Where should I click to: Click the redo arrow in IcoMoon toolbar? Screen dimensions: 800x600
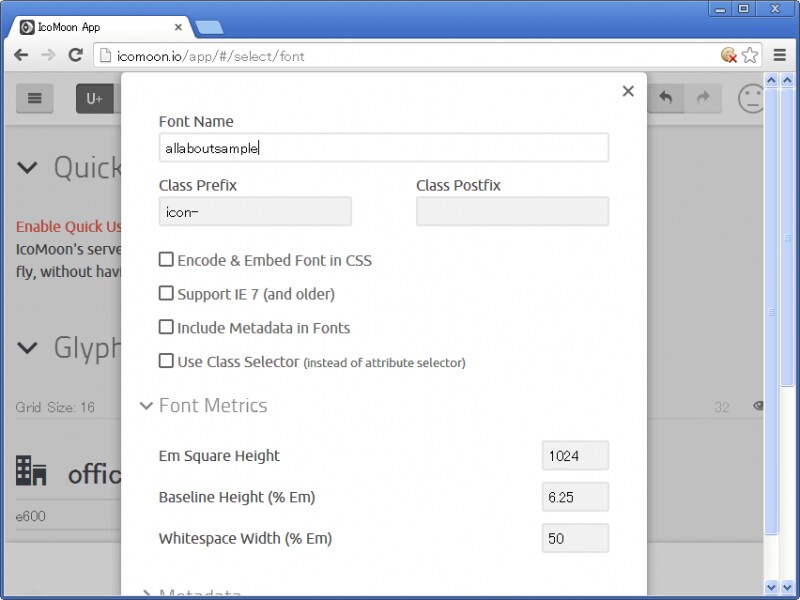(703, 97)
